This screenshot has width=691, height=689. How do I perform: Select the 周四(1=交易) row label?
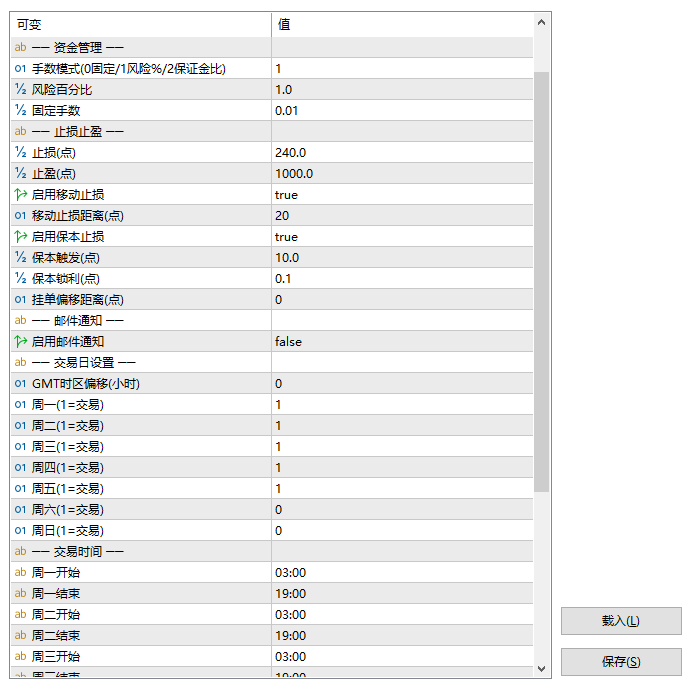click(68, 468)
